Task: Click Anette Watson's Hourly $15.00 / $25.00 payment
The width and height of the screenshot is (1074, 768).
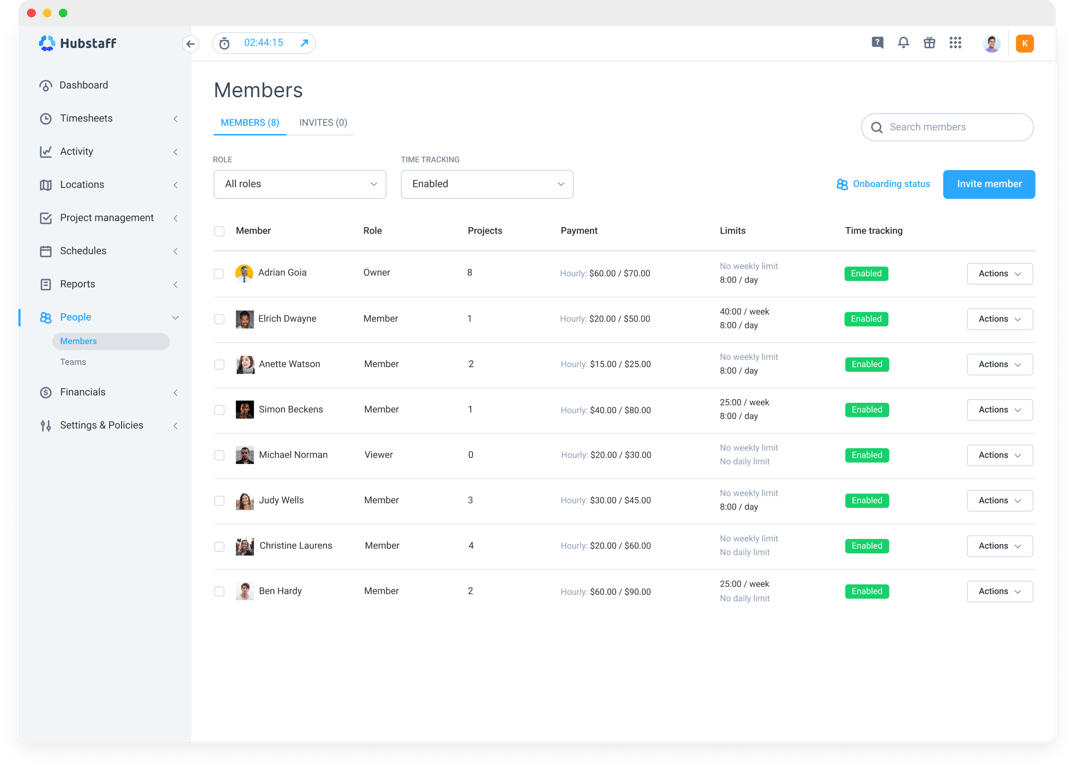Action: [x=605, y=364]
